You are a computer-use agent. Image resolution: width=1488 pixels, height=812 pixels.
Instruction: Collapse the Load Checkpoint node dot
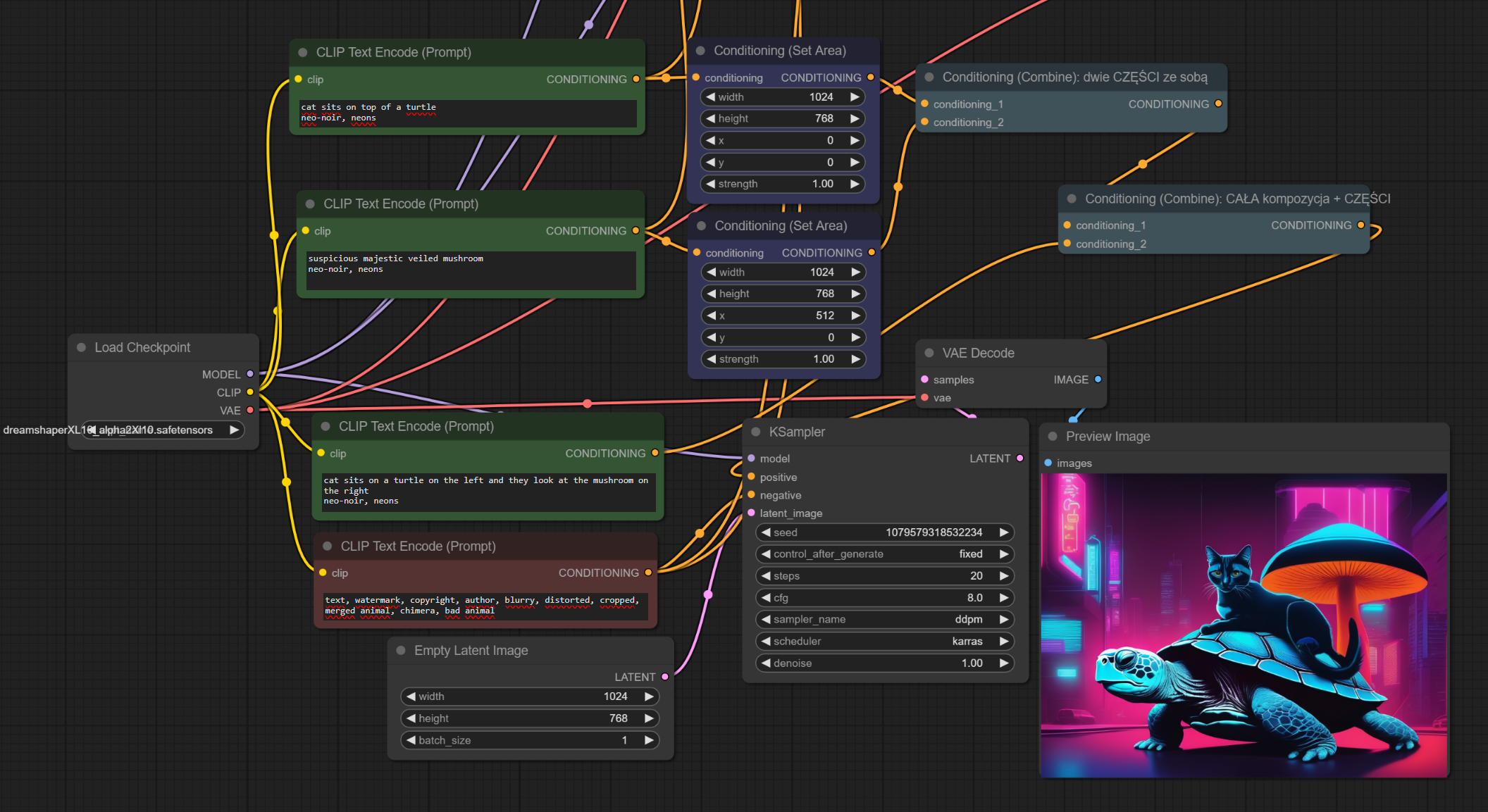(82, 347)
